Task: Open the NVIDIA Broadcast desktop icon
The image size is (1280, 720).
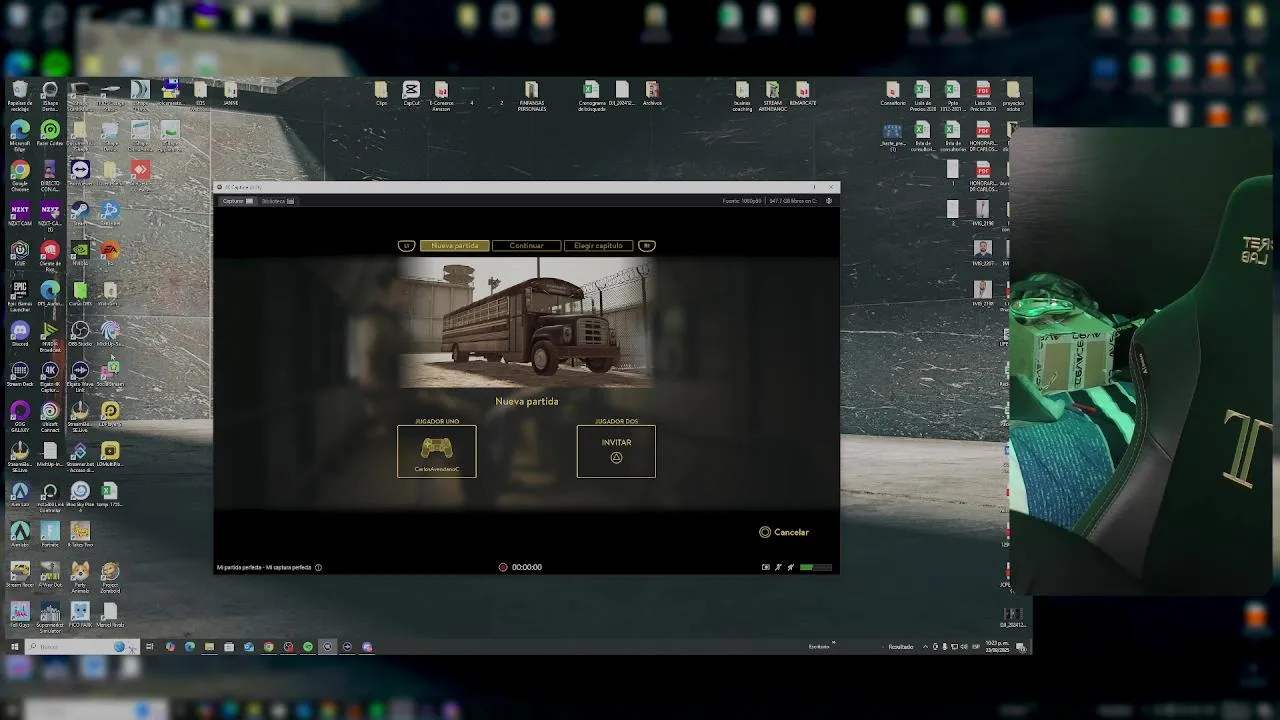Action: pyautogui.click(x=50, y=337)
